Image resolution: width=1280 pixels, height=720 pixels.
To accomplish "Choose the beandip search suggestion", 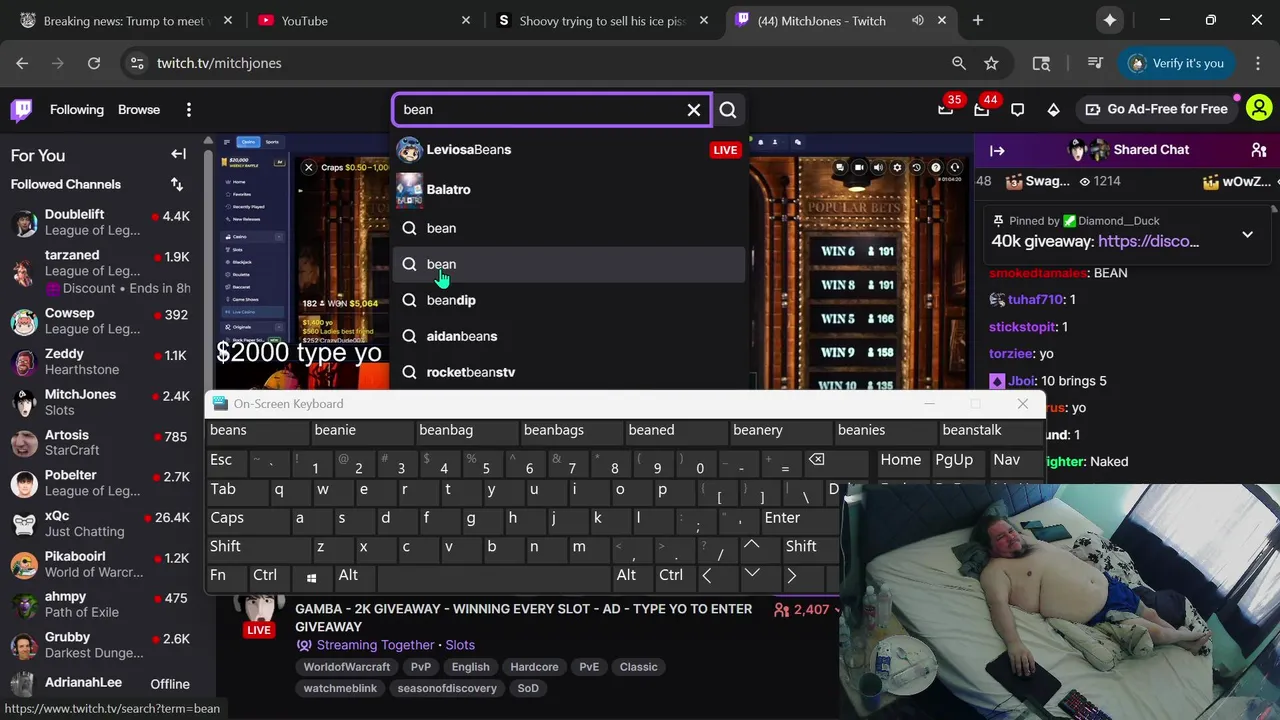I will pos(568,300).
